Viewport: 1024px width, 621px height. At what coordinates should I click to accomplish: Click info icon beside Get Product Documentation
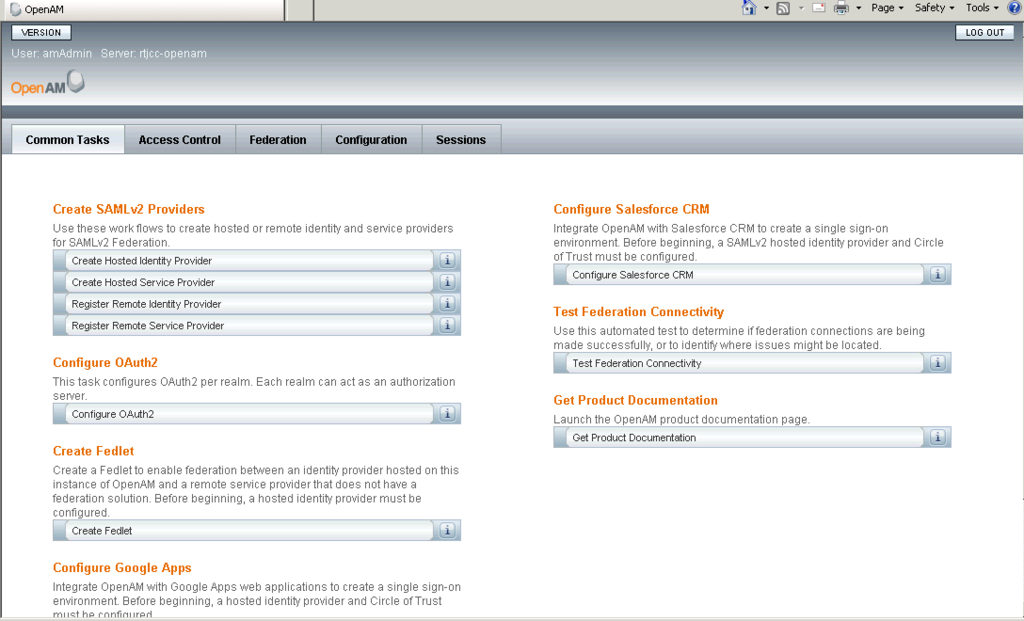937,436
